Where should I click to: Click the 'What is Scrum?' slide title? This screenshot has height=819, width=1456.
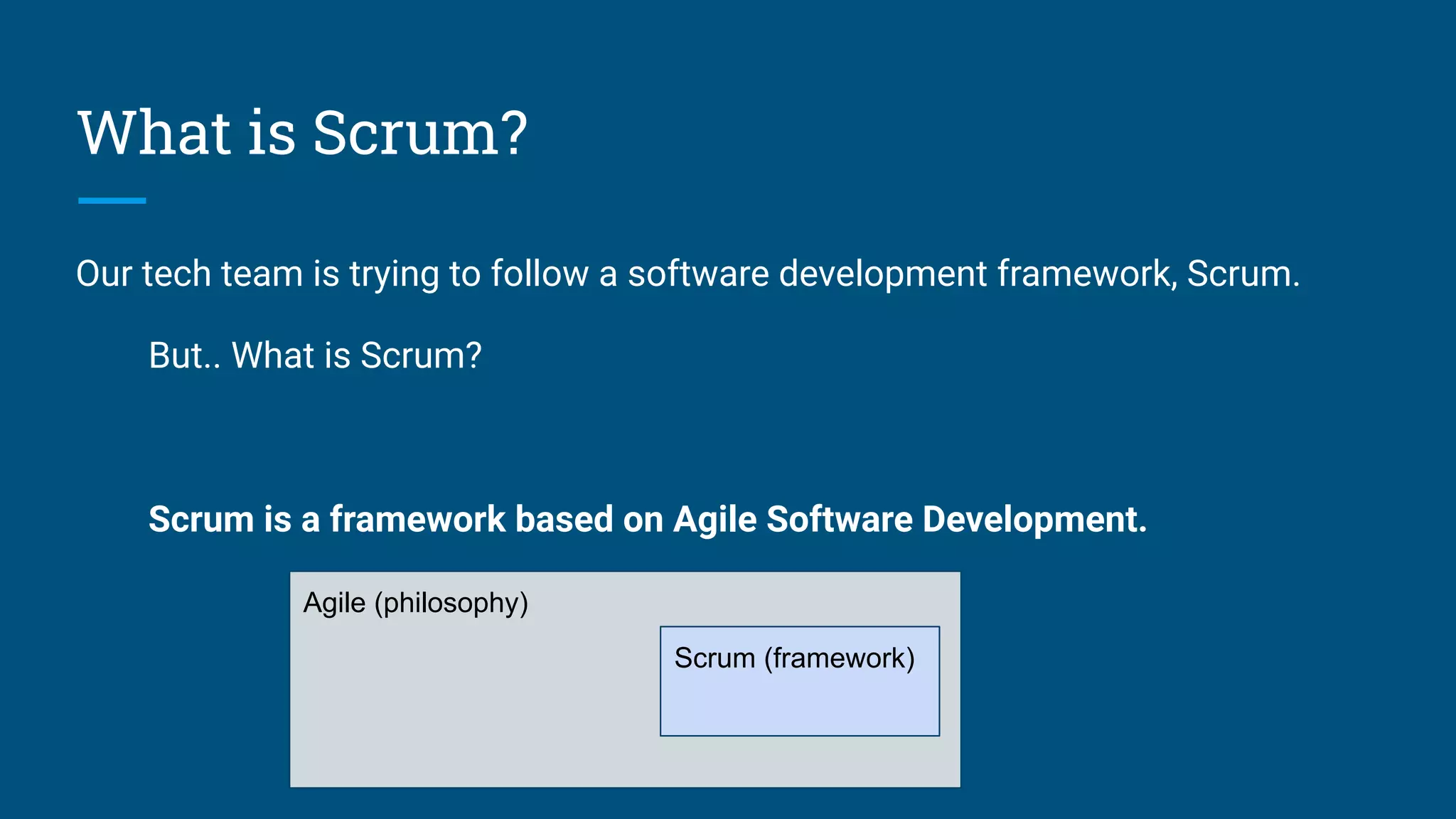point(302,134)
